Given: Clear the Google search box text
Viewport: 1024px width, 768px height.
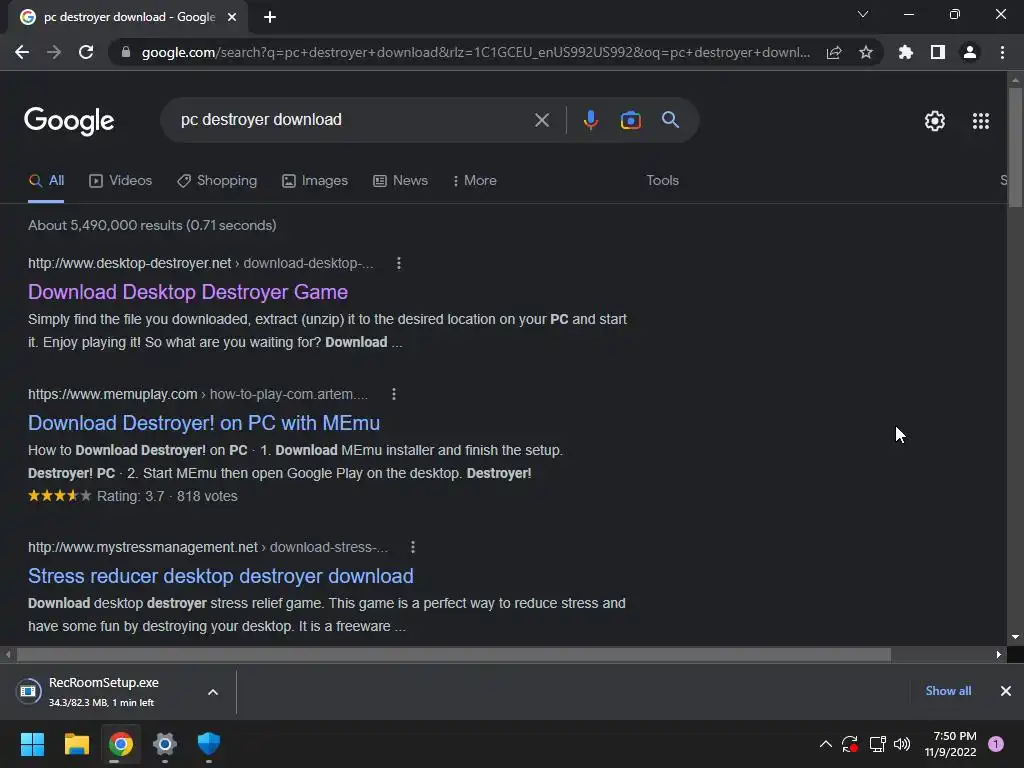Looking at the screenshot, I should 541,120.
